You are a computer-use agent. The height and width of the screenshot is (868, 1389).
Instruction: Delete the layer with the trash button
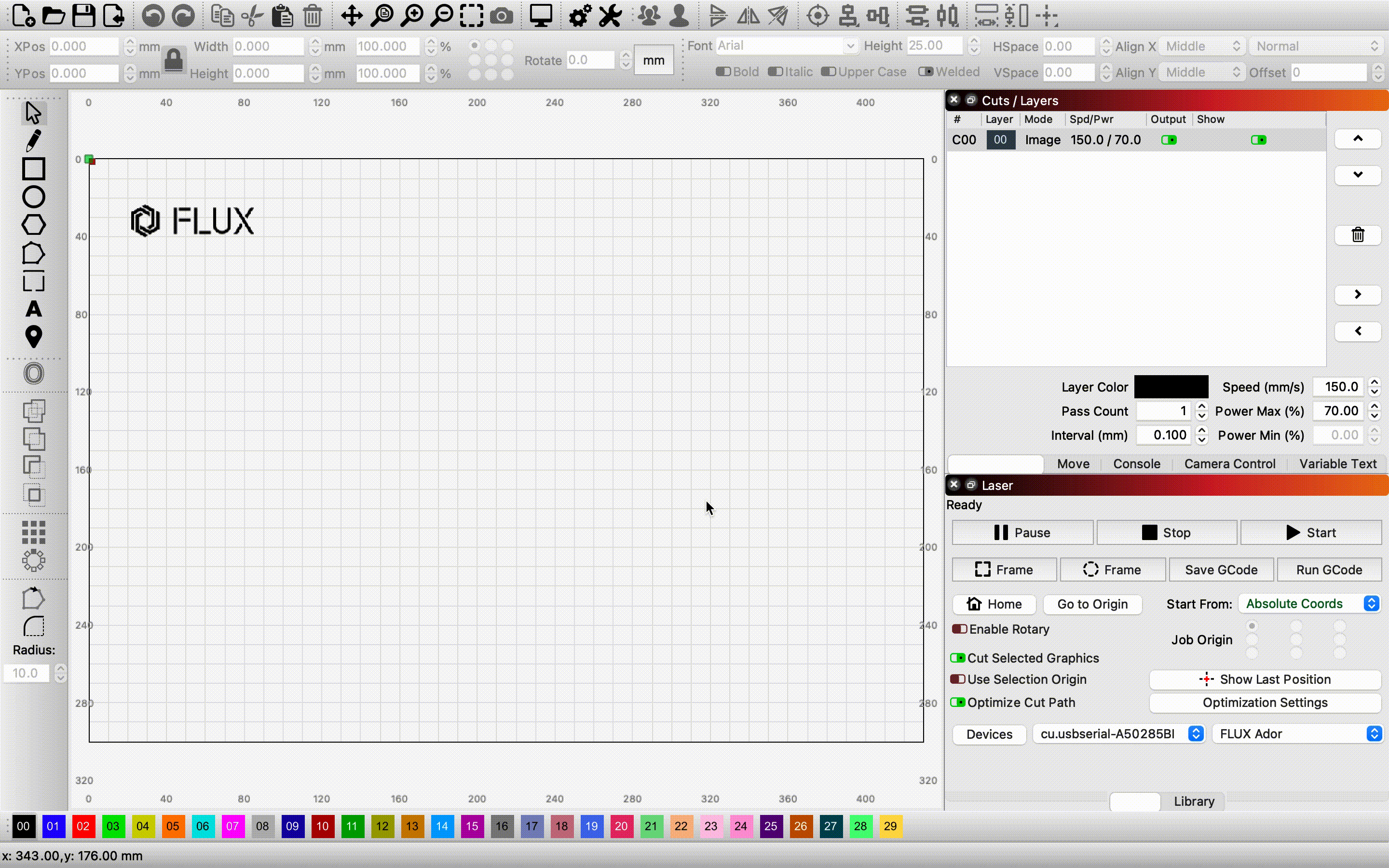pyautogui.click(x=1358, y=235)
